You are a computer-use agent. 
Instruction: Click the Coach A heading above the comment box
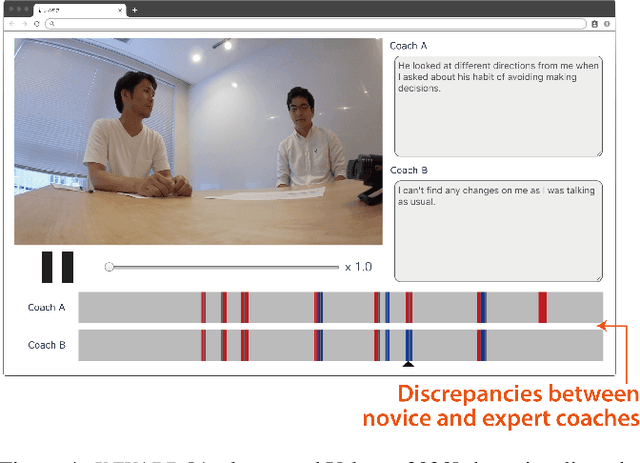tap(409, 46)
